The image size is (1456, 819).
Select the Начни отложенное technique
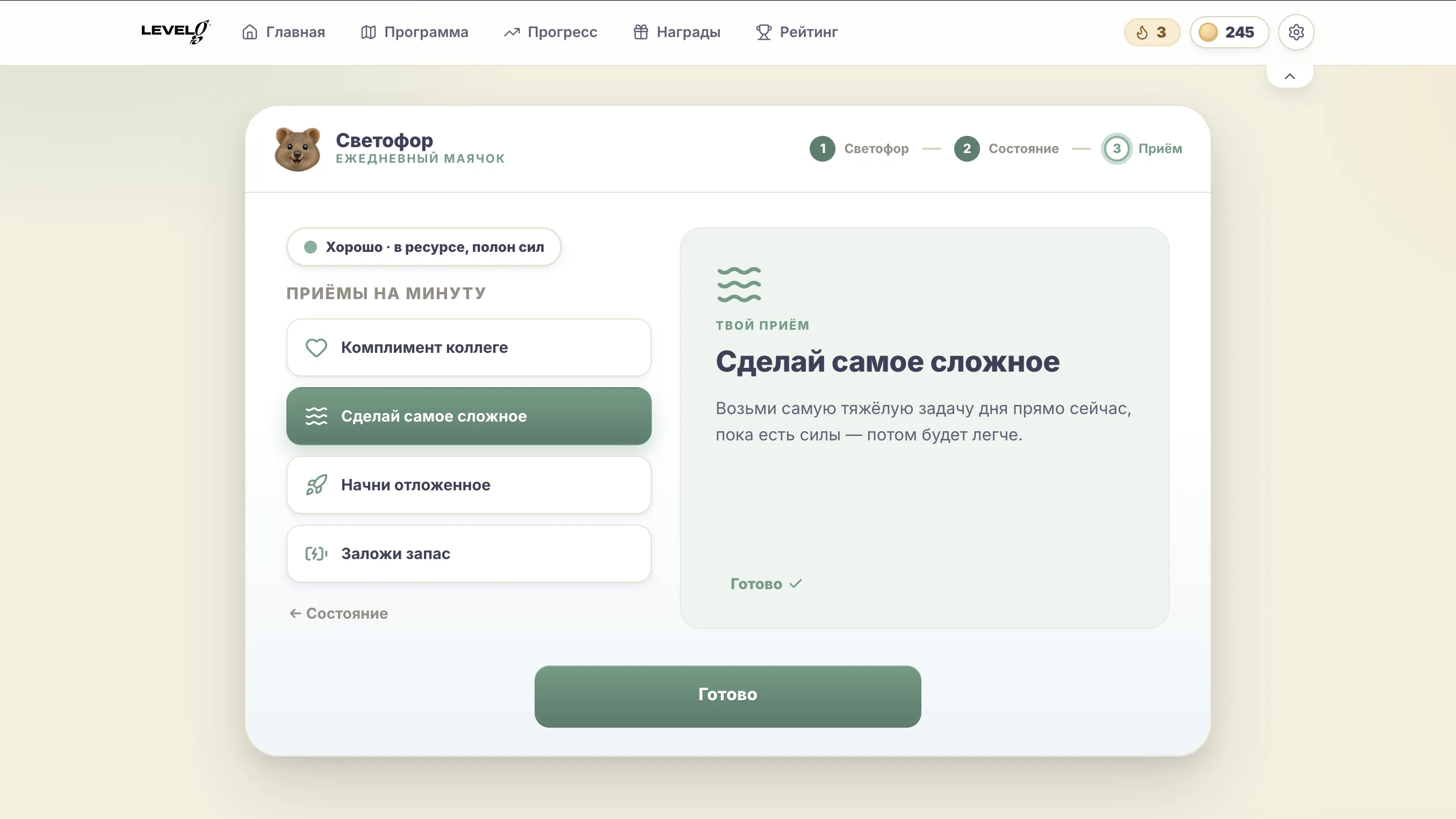(x=468, y=485)
